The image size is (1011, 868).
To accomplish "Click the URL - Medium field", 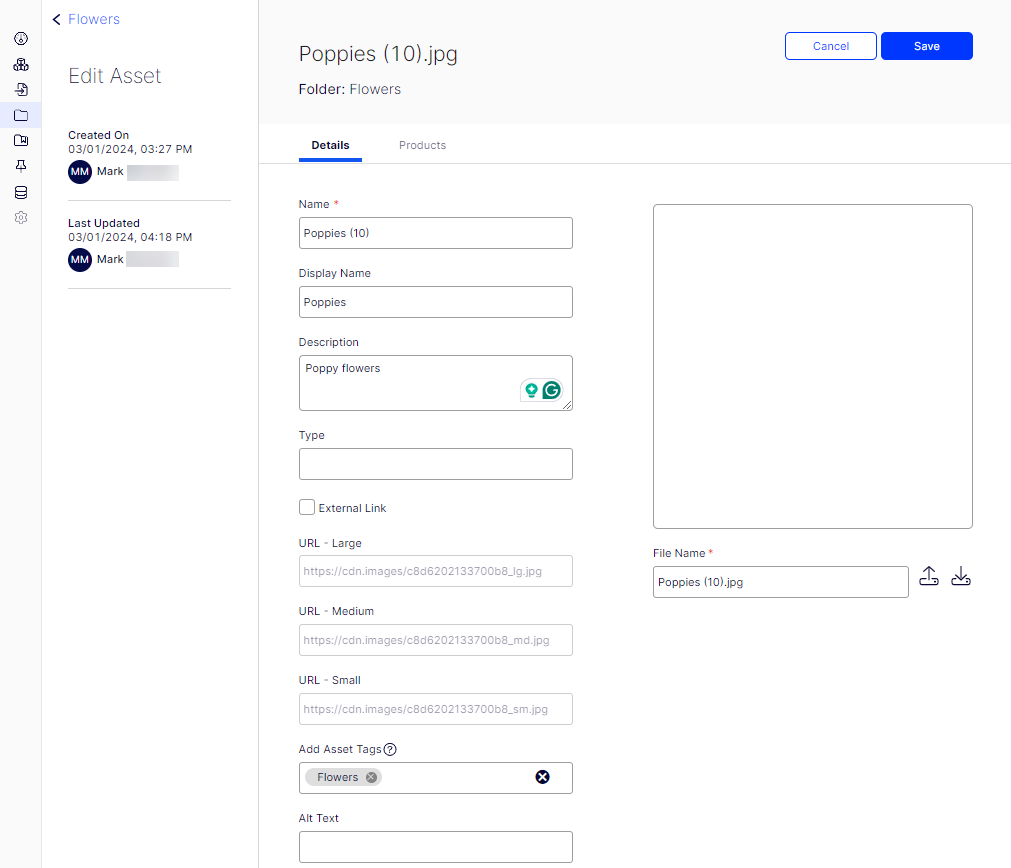I will (x=436, y=640).
